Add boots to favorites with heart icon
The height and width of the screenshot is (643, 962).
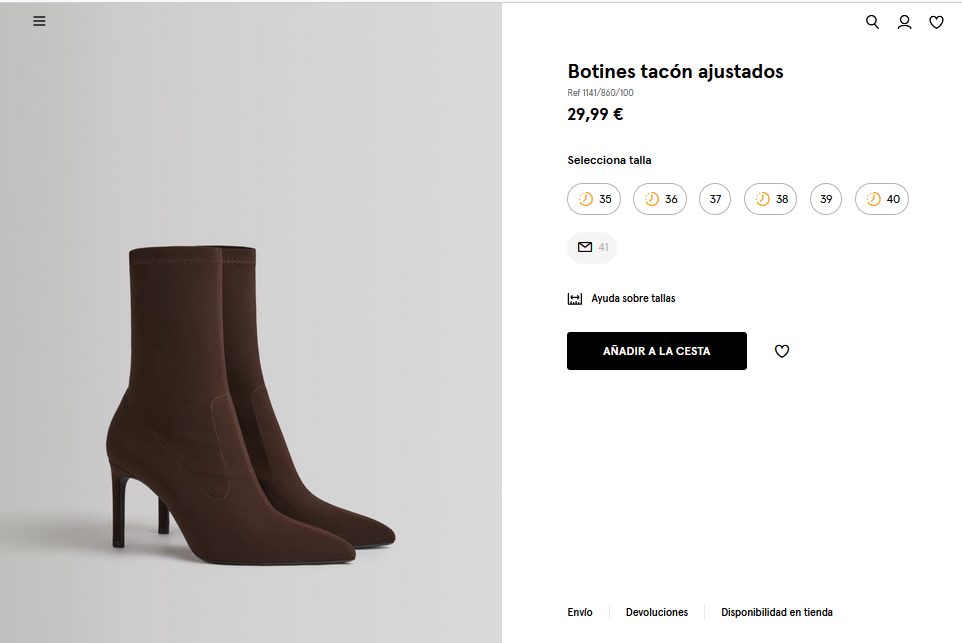(782, 351)
